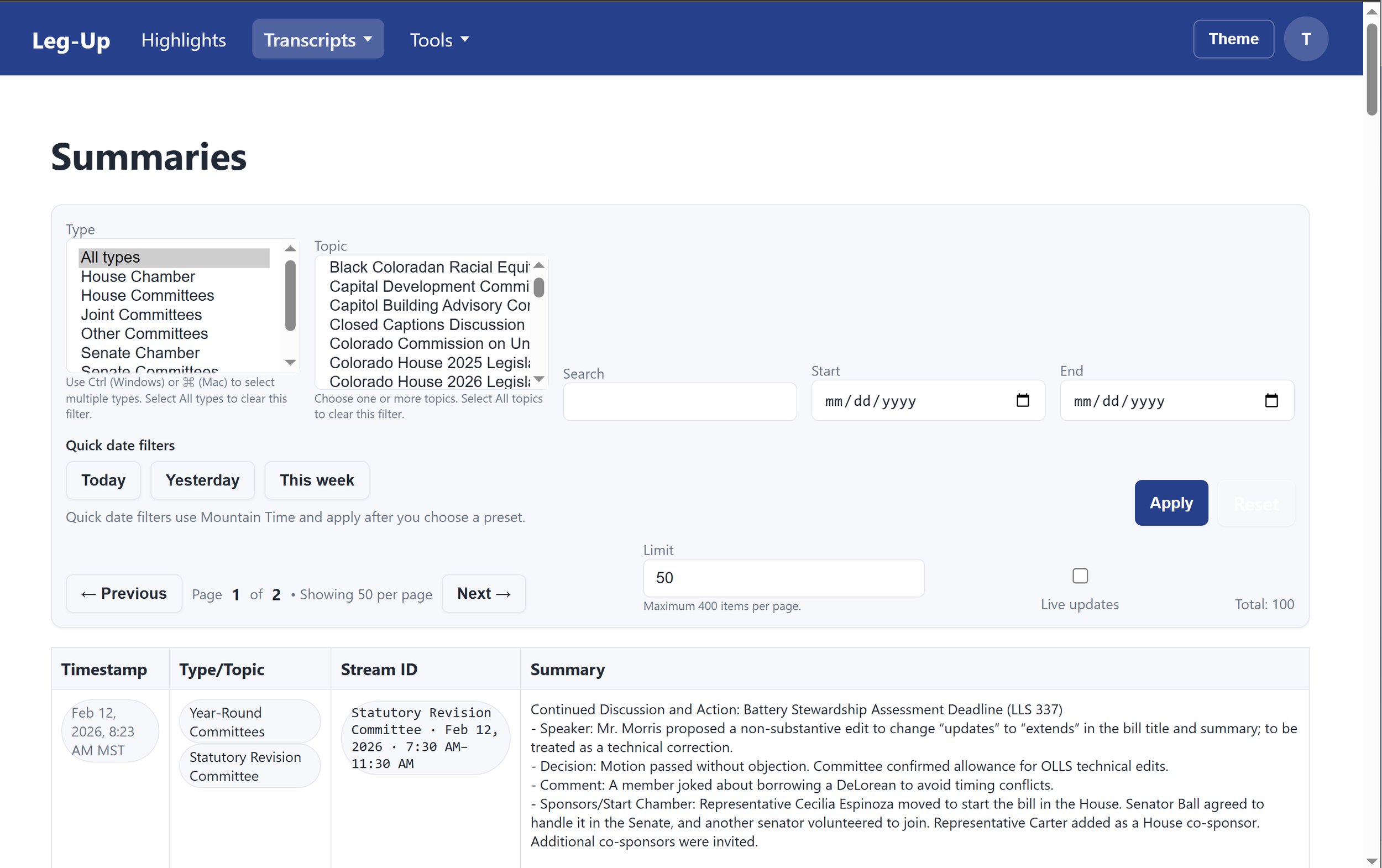The height and width of the screenshot is (868, 1382).
Task: Click into the Search input field
Action: (x=679, y=402)
